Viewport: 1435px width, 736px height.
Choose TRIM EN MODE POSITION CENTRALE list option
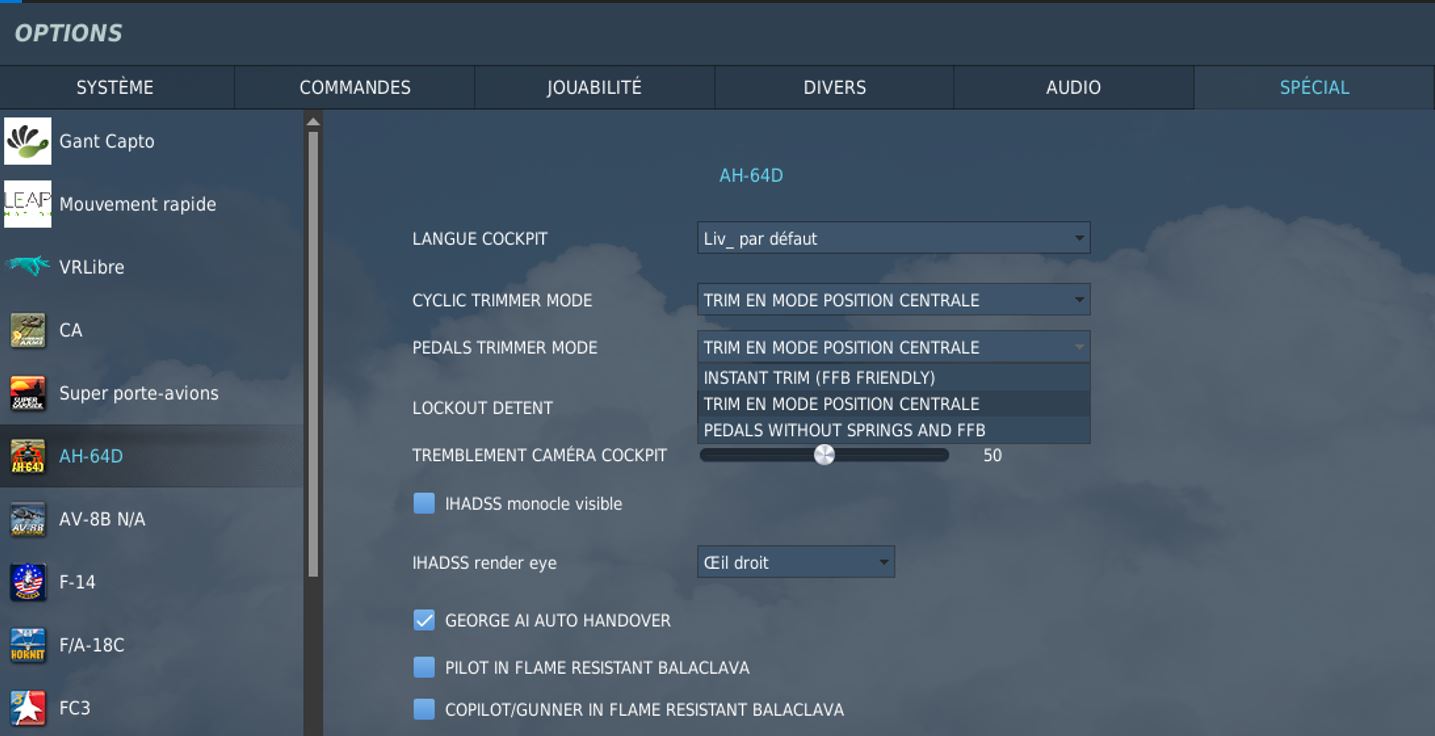tap(893, 404)
